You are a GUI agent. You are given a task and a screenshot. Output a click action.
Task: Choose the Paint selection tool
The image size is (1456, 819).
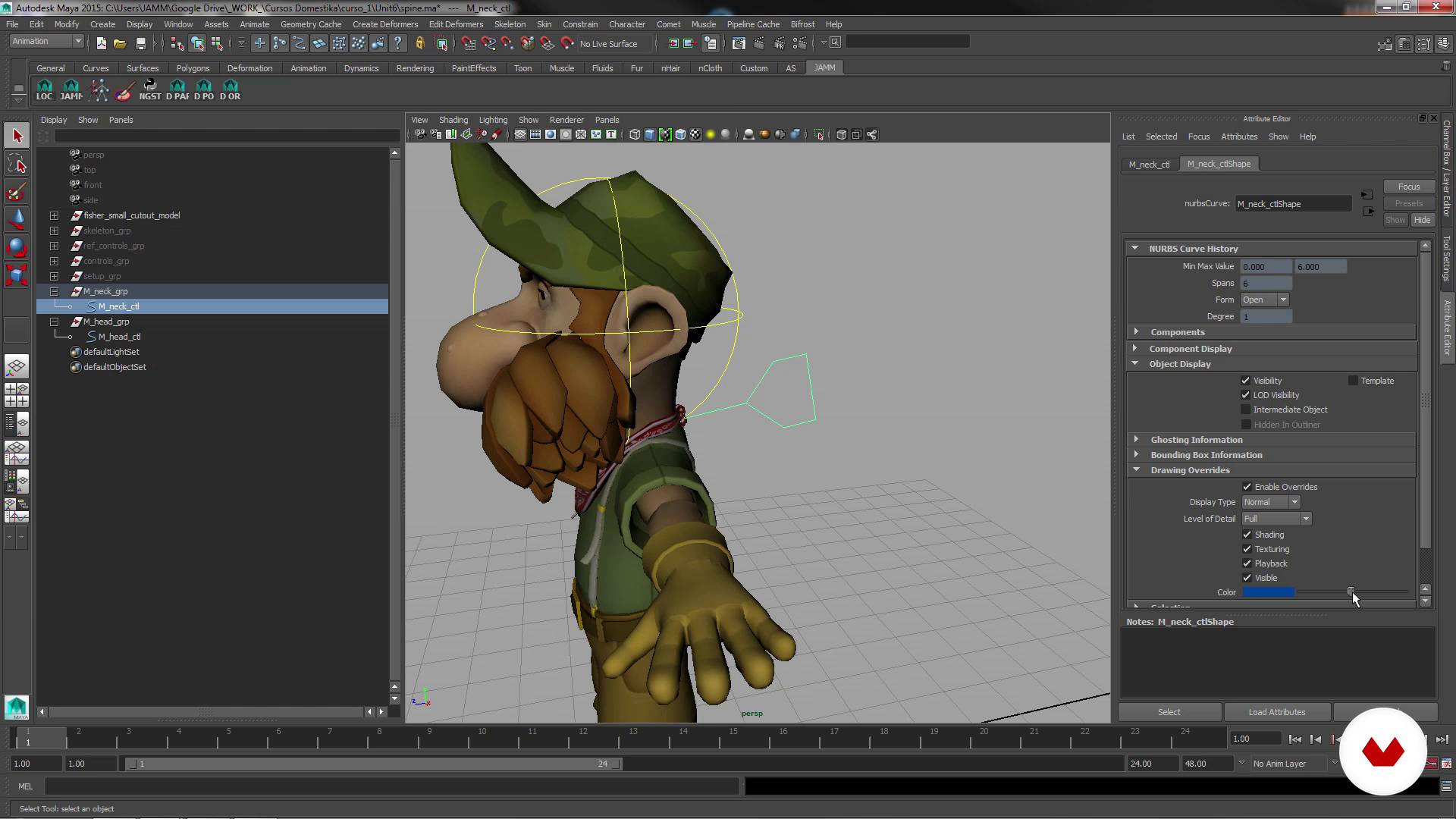point(17,192)
